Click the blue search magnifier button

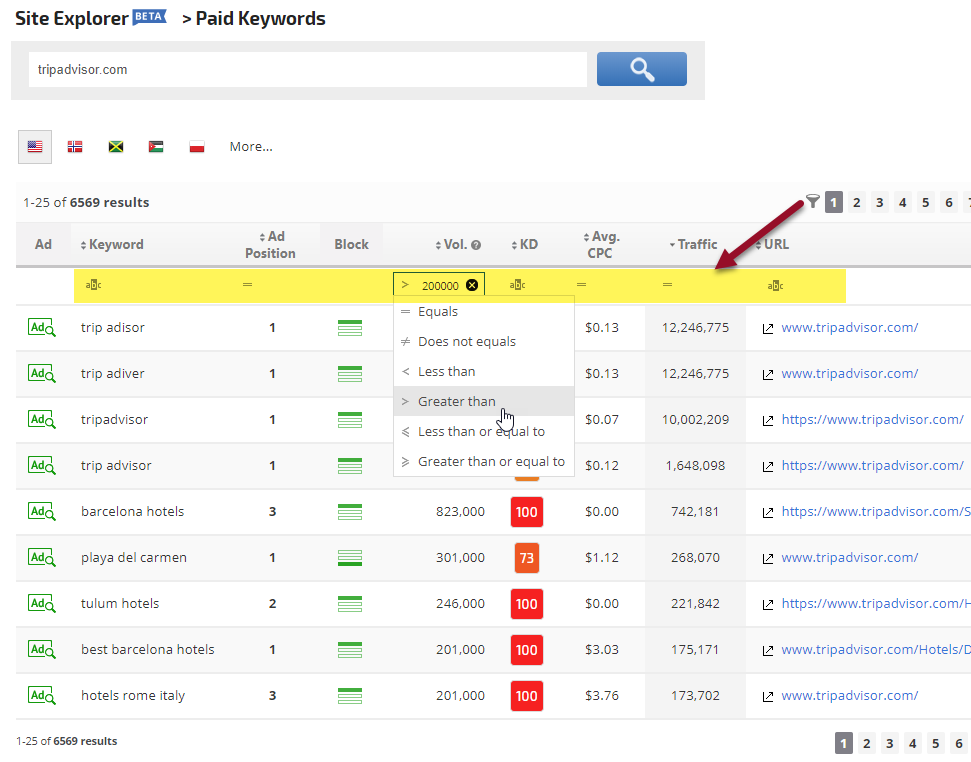coord(641,69)
